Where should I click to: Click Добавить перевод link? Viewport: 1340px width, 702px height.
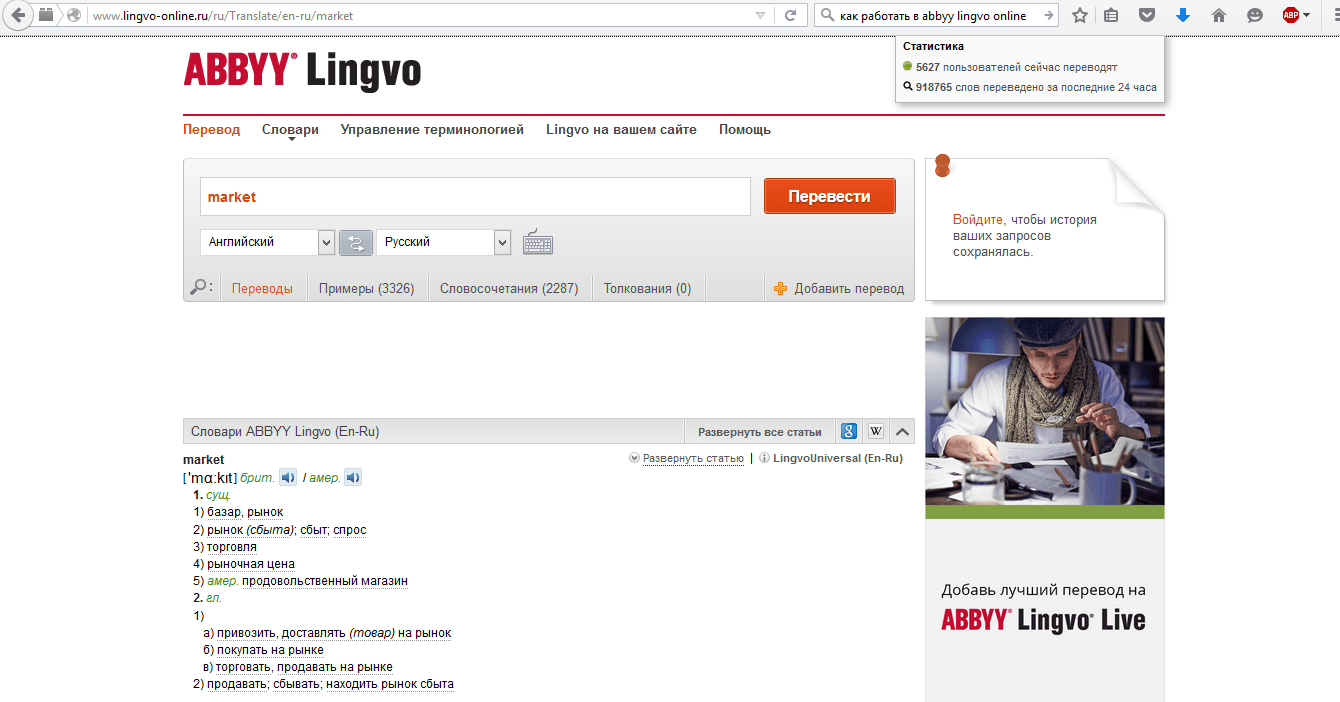[849, 289]
